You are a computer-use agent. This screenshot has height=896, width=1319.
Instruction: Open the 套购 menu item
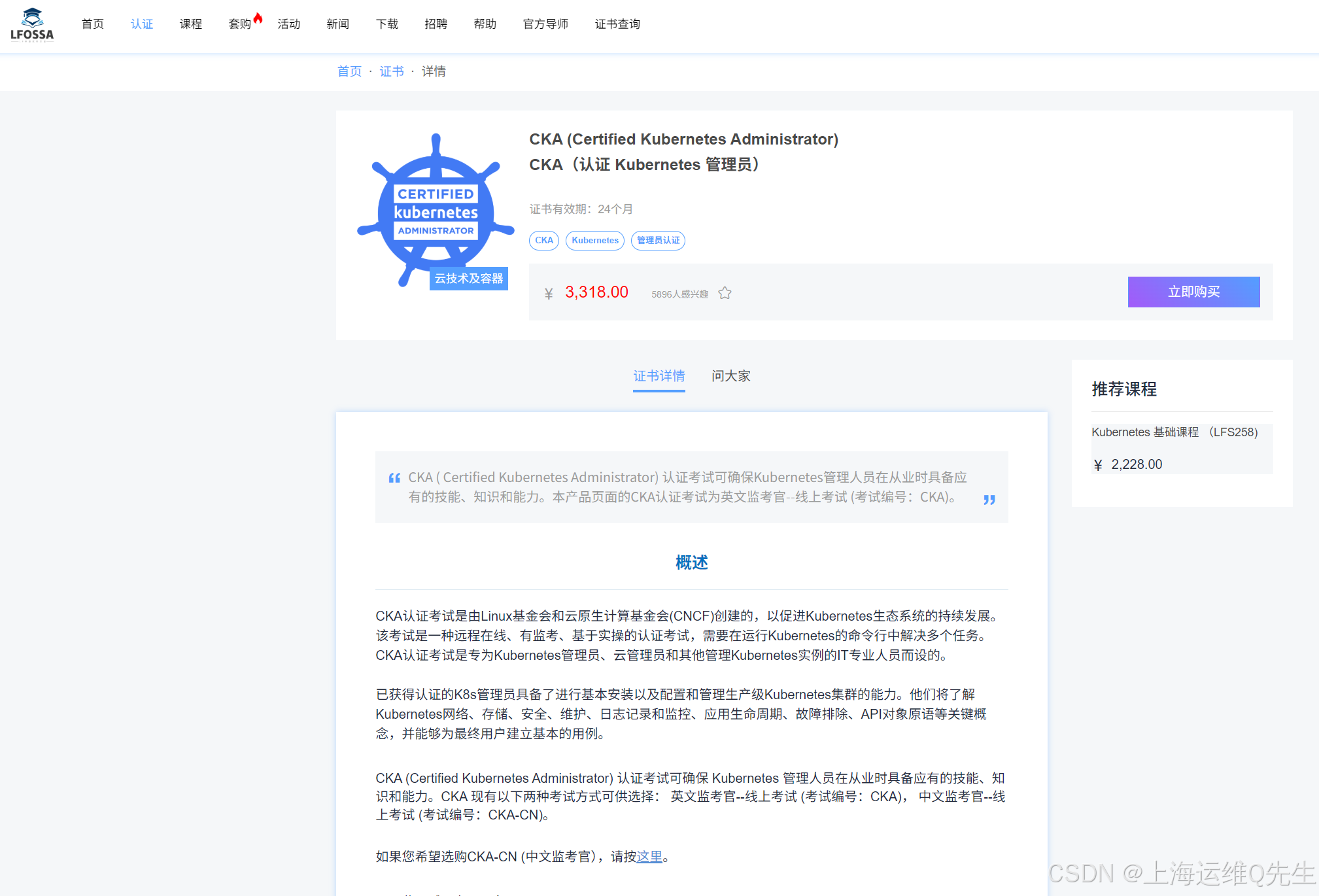click(240, 24)
